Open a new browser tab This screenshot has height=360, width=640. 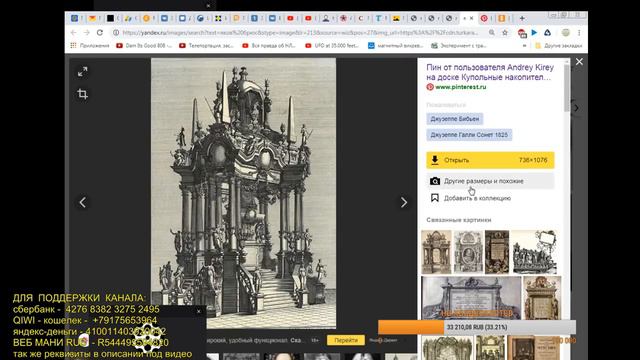point(522,18)
